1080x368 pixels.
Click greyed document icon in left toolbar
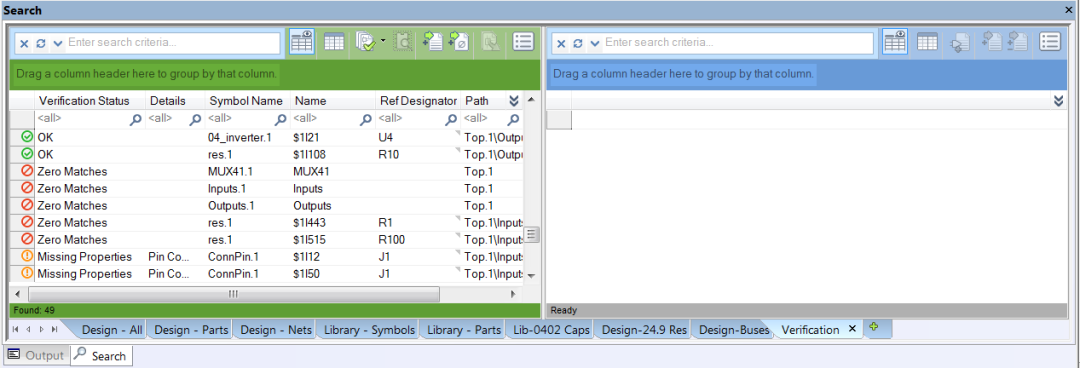490,41
